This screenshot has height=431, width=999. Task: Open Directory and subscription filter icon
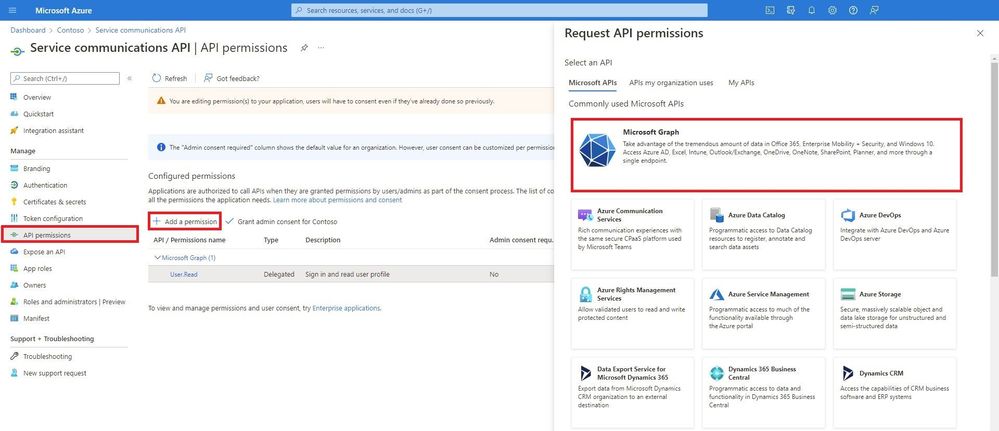791,10
